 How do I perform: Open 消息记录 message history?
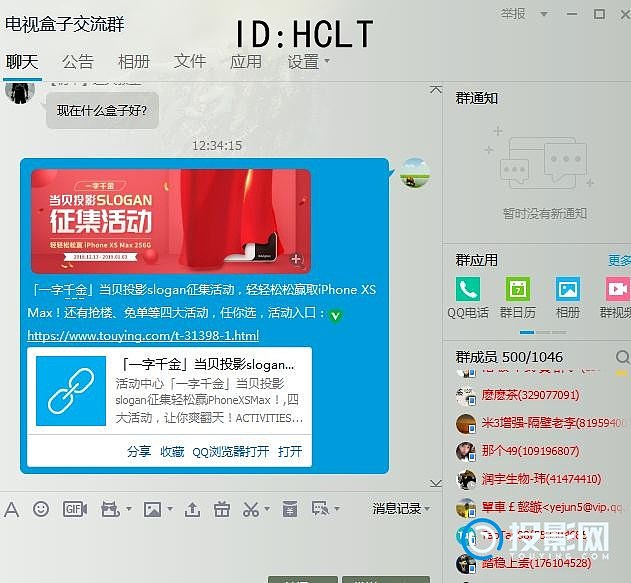pyautogui.click(x=397, y=509)
